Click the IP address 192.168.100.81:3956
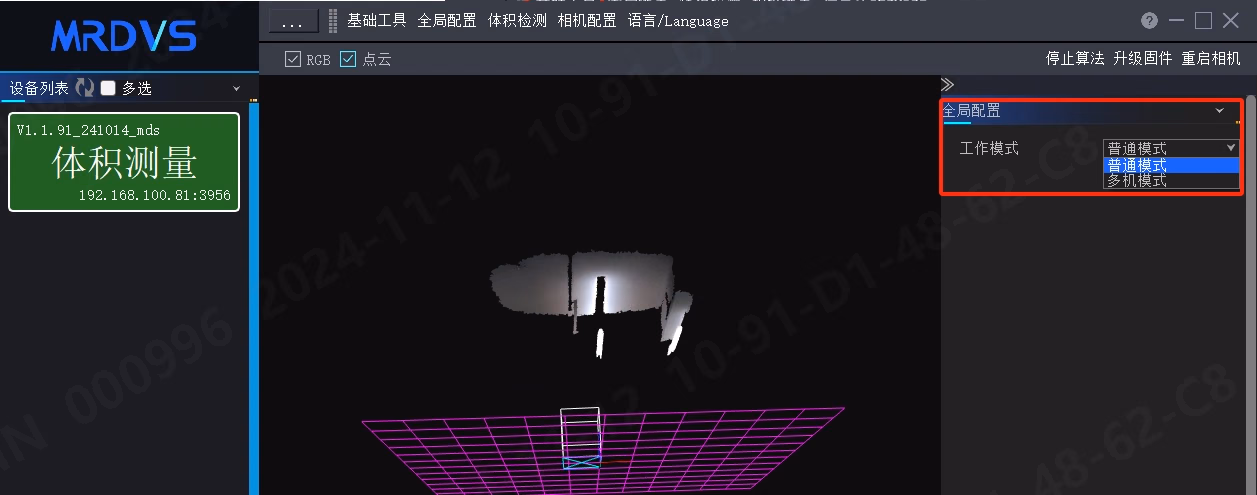Viewport: 1257px width, 495px height. click(155, 196)
